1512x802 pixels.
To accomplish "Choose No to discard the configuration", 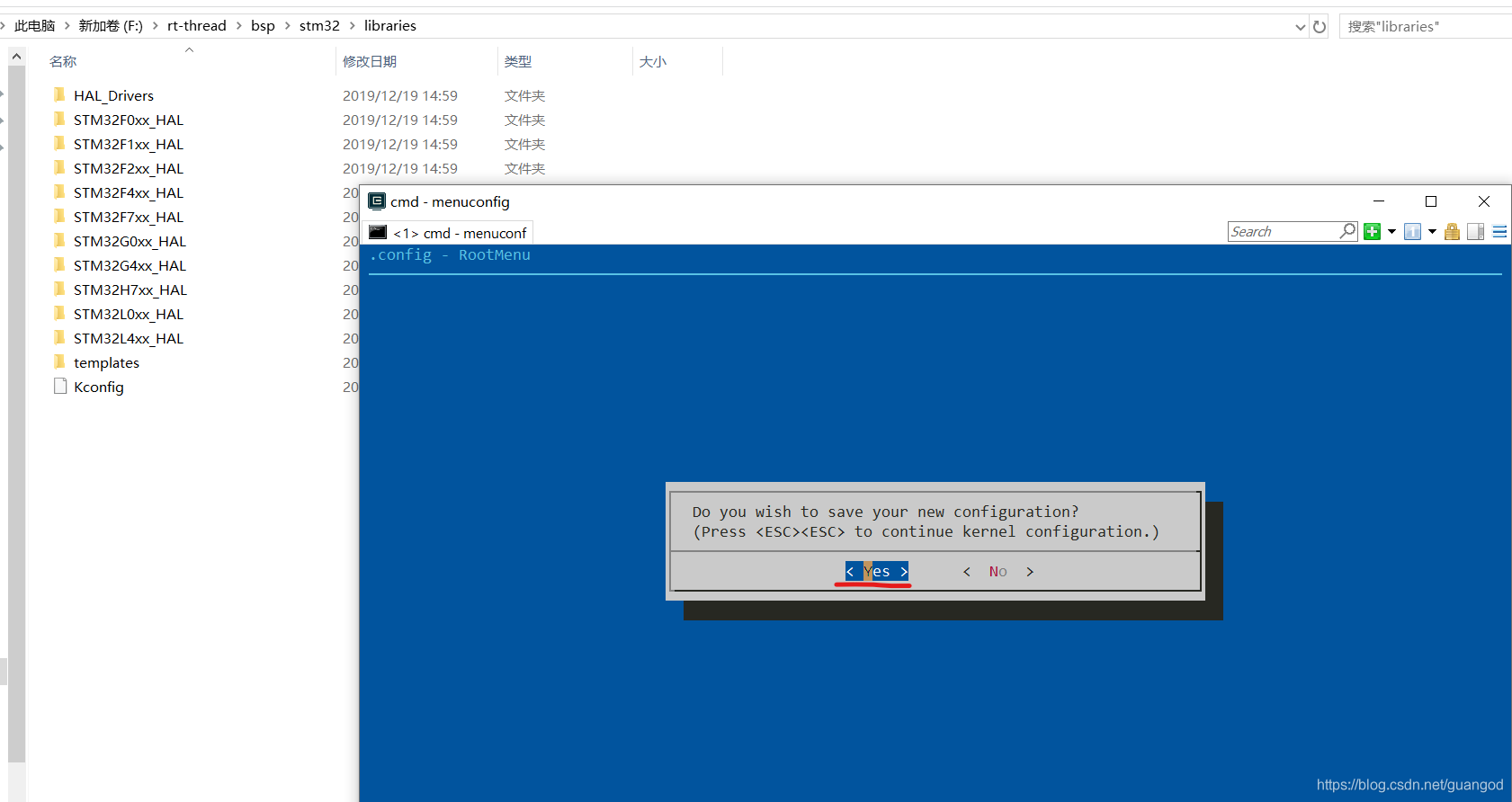I will 998,572.
